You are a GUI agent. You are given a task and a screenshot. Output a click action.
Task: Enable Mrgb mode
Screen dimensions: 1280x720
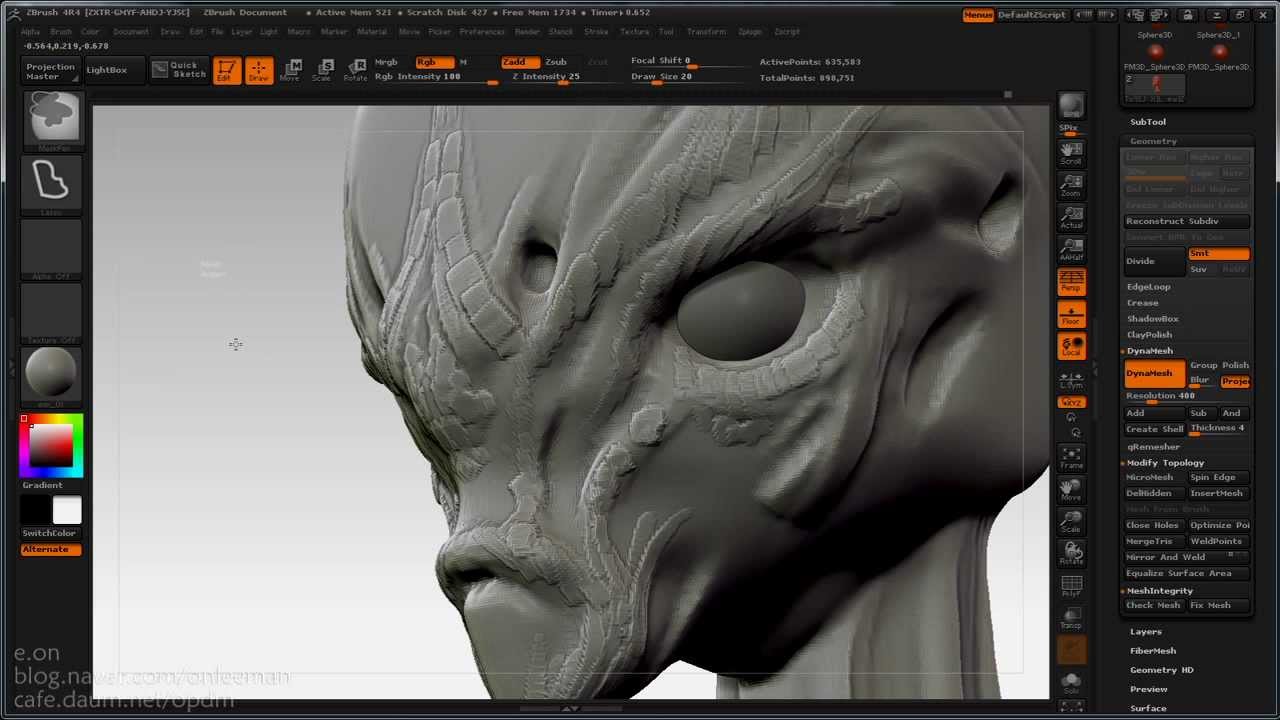(x=387, y=62)
